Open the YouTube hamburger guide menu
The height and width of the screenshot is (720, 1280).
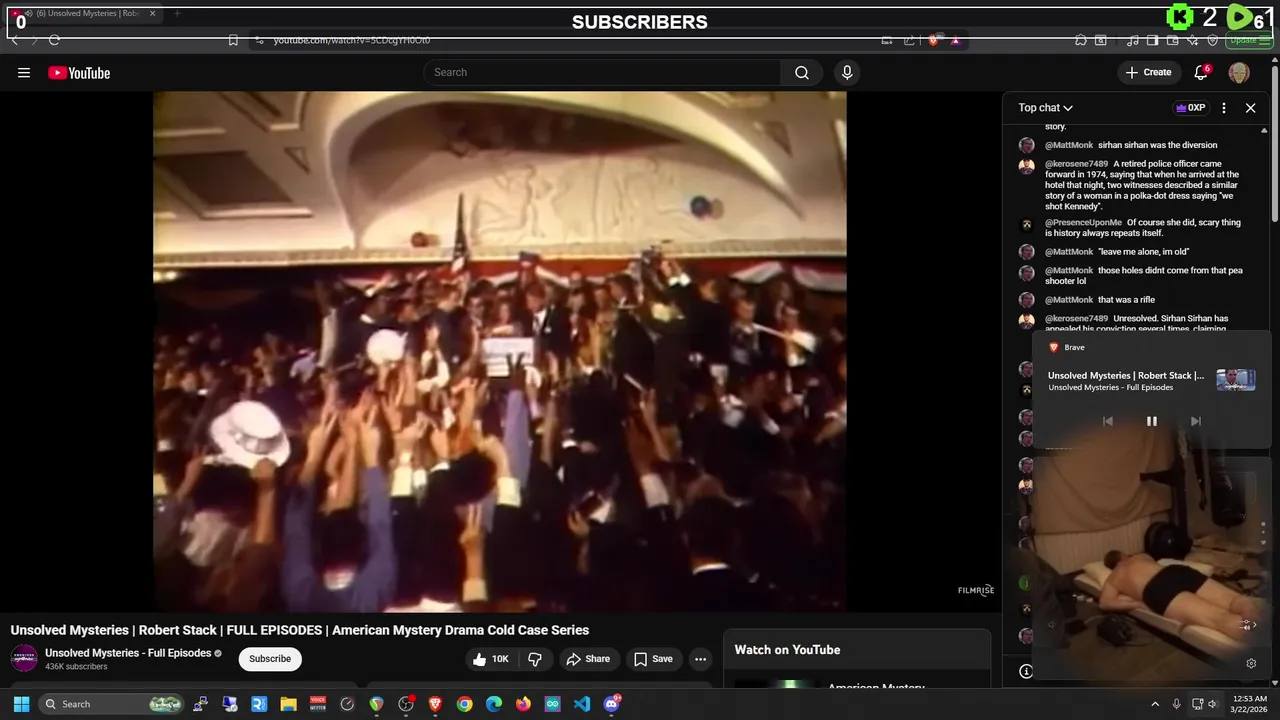pyautogui.click(x=24, y=72)
